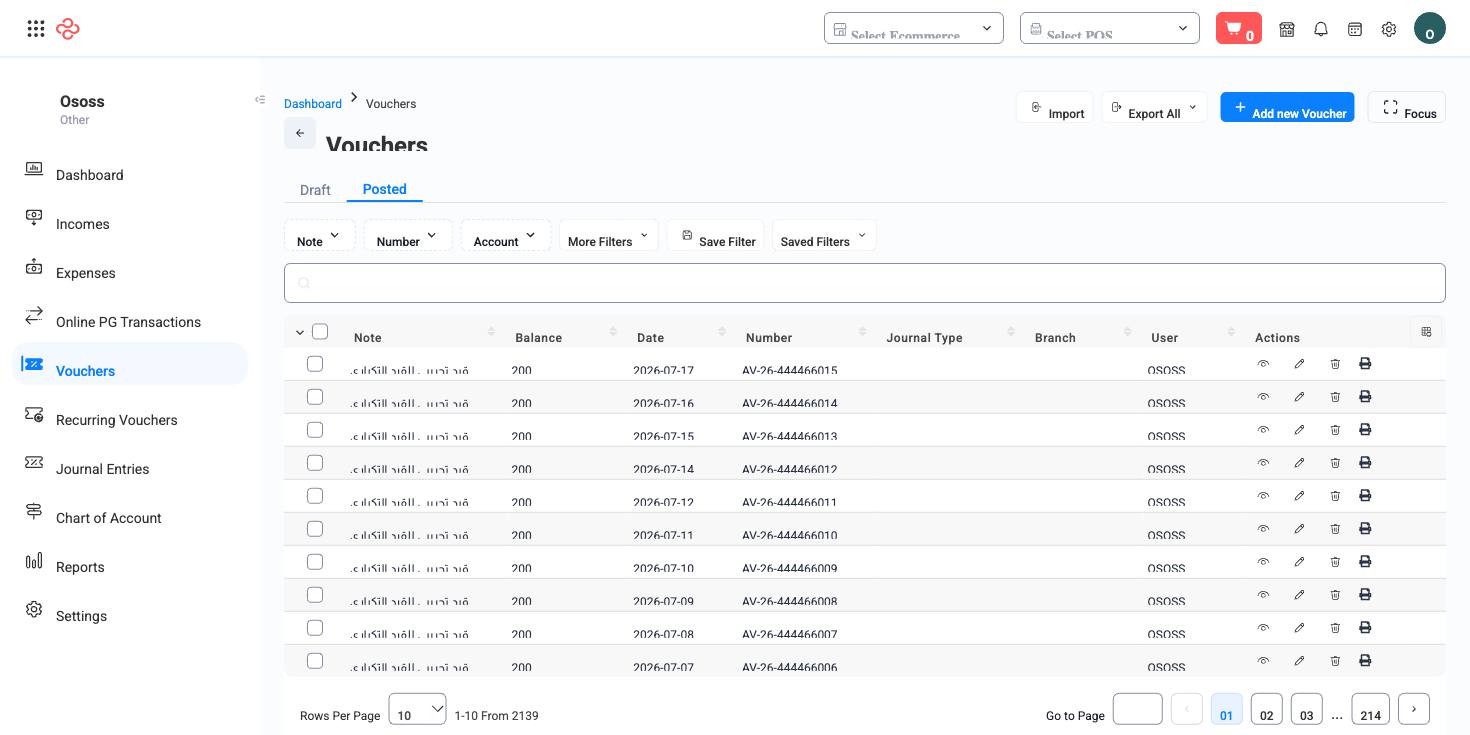The width and height of the screenshot is (1470, 735).
Task: Open the shopping cart icon
Action: coord(1238,28)
